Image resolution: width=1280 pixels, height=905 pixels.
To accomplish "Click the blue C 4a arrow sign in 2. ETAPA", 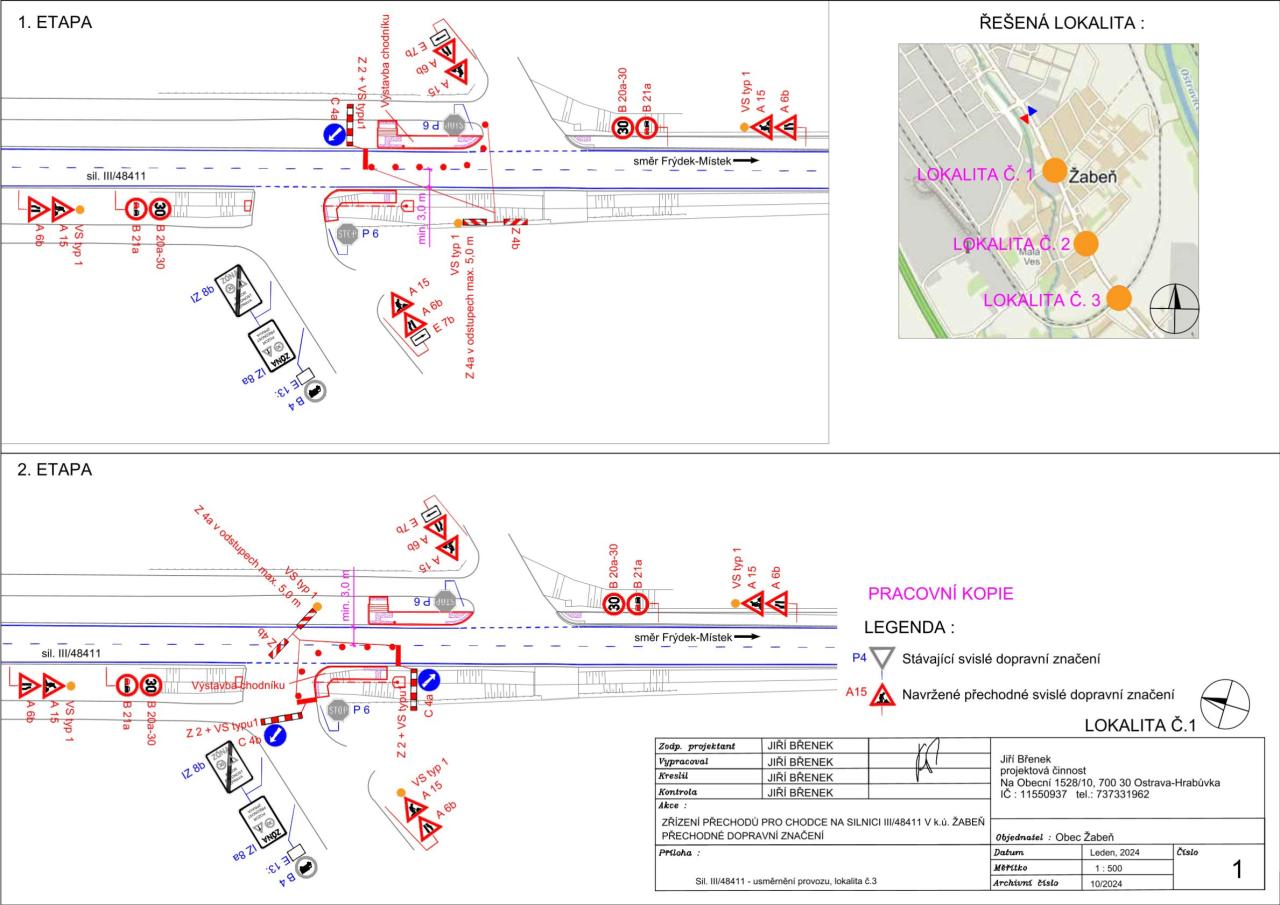I will [x=429, y=680].
